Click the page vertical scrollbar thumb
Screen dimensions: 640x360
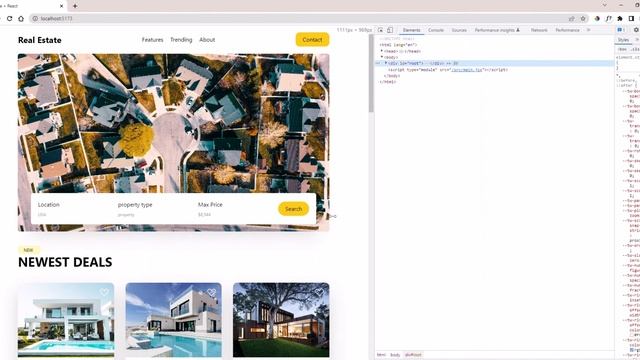tap(371, 73)
